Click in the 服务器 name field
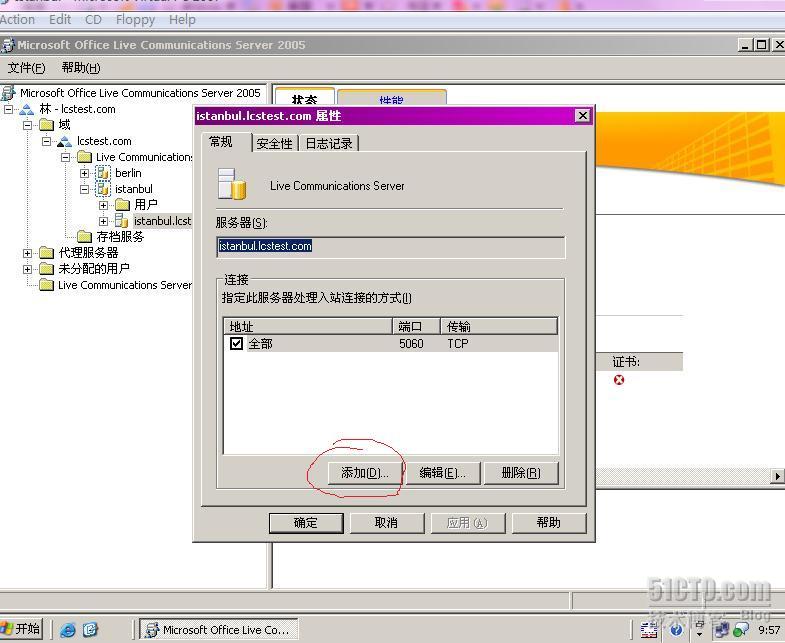This screenshot has height=643, width=785. [390, 246]
